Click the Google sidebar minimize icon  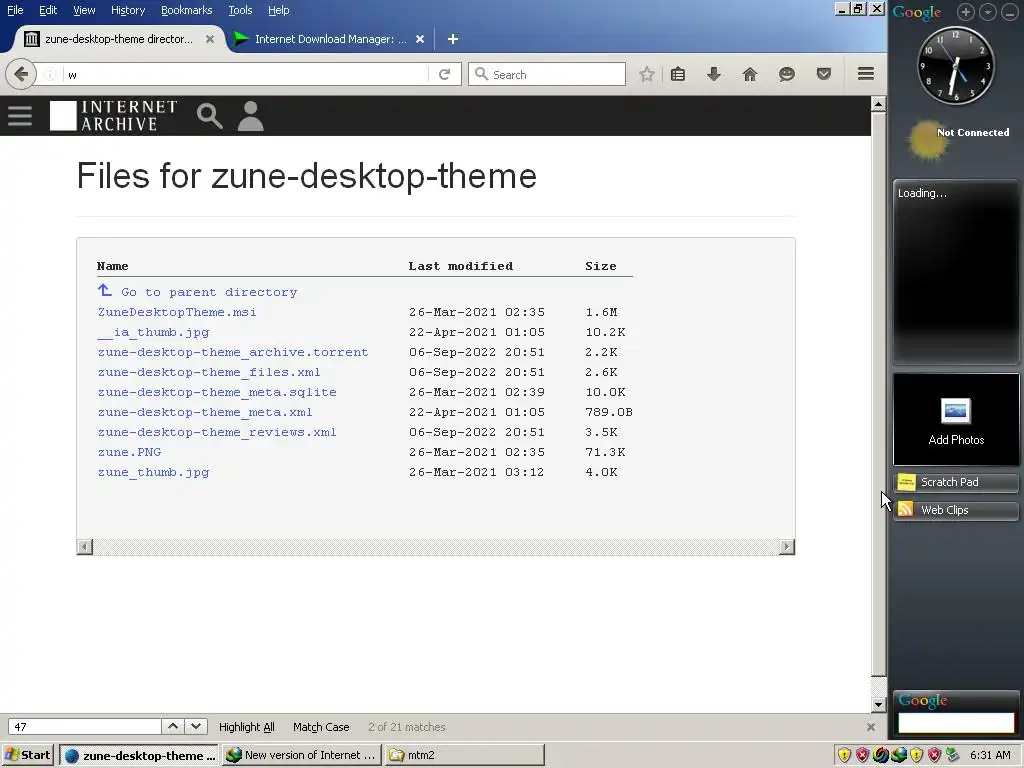pos(1010,12)
